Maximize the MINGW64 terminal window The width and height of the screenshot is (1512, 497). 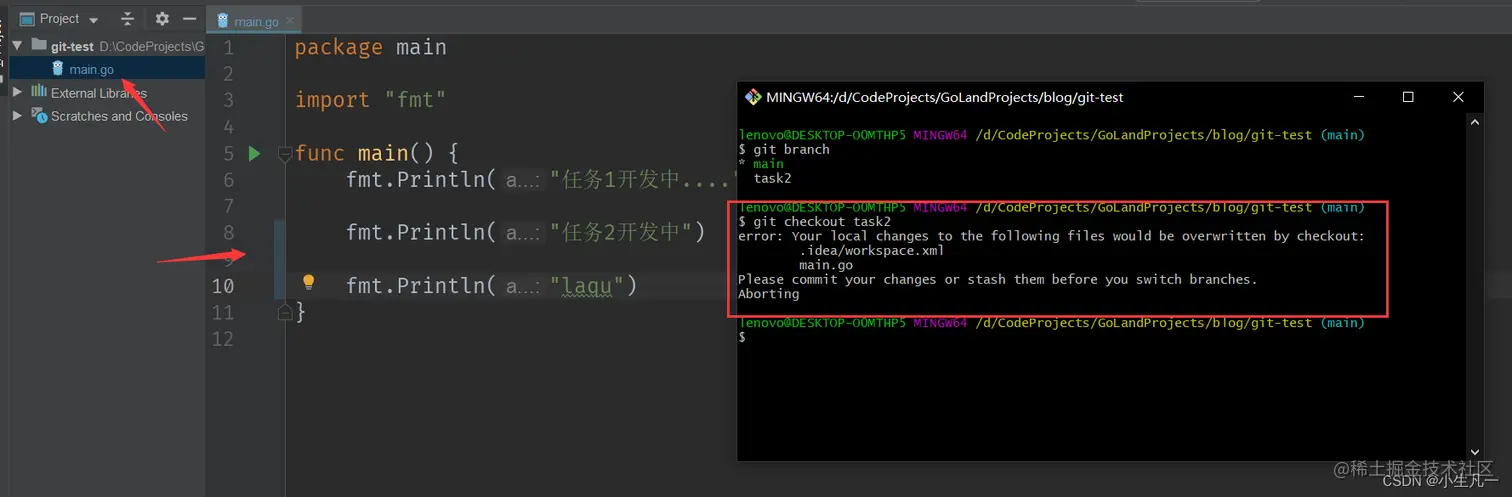pos(1408,97)
